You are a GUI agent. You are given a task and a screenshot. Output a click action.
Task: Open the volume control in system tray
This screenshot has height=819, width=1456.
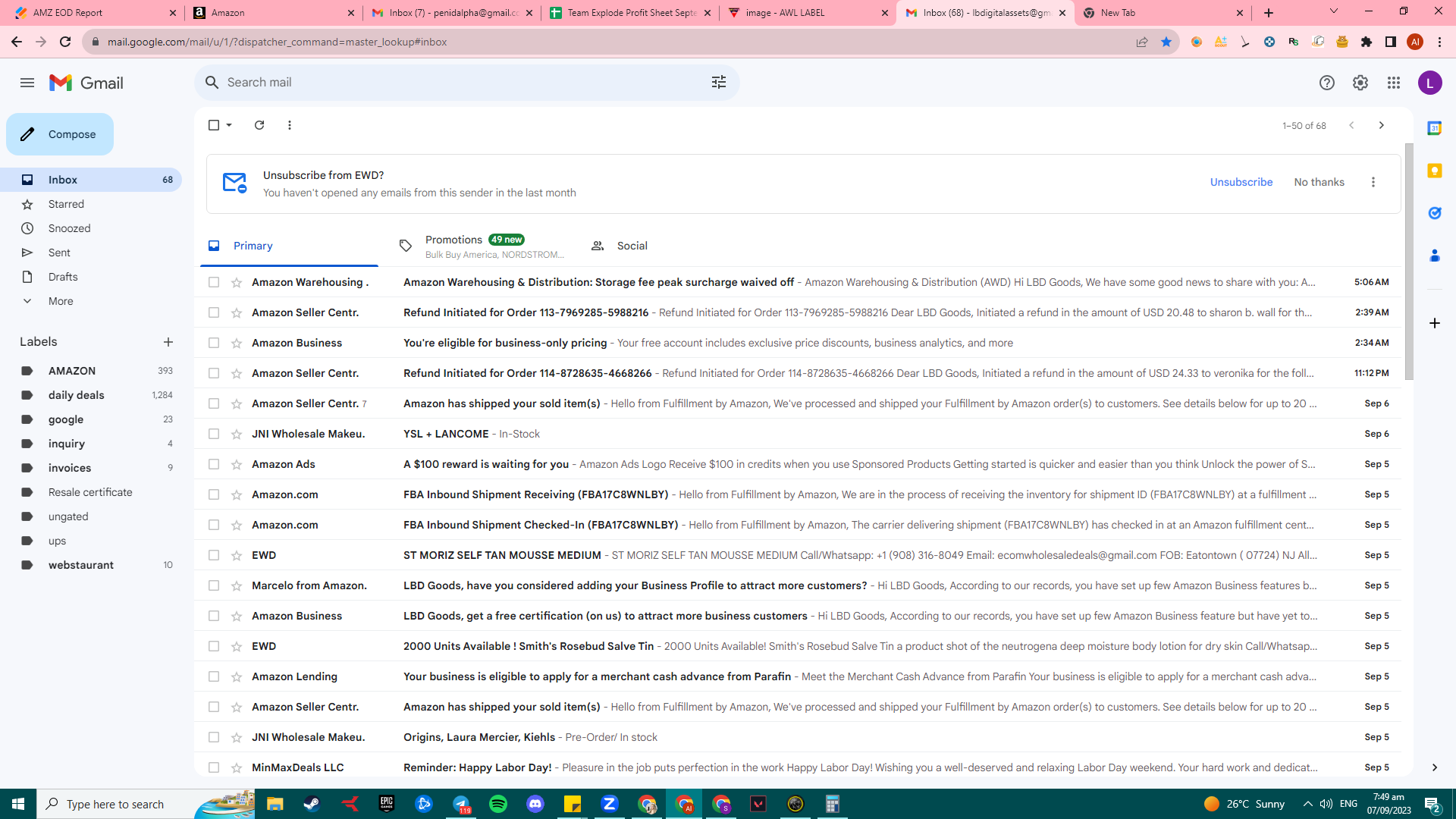coord(1326,804)
